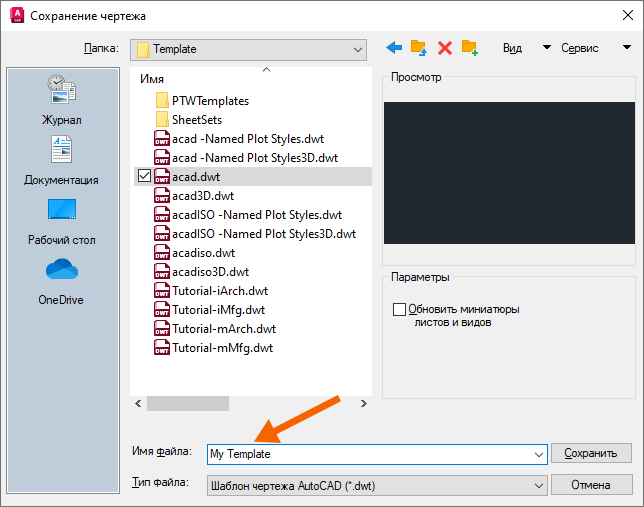Select the acad.dwt file name
This screenshot has height=507, width=644.
196,177
